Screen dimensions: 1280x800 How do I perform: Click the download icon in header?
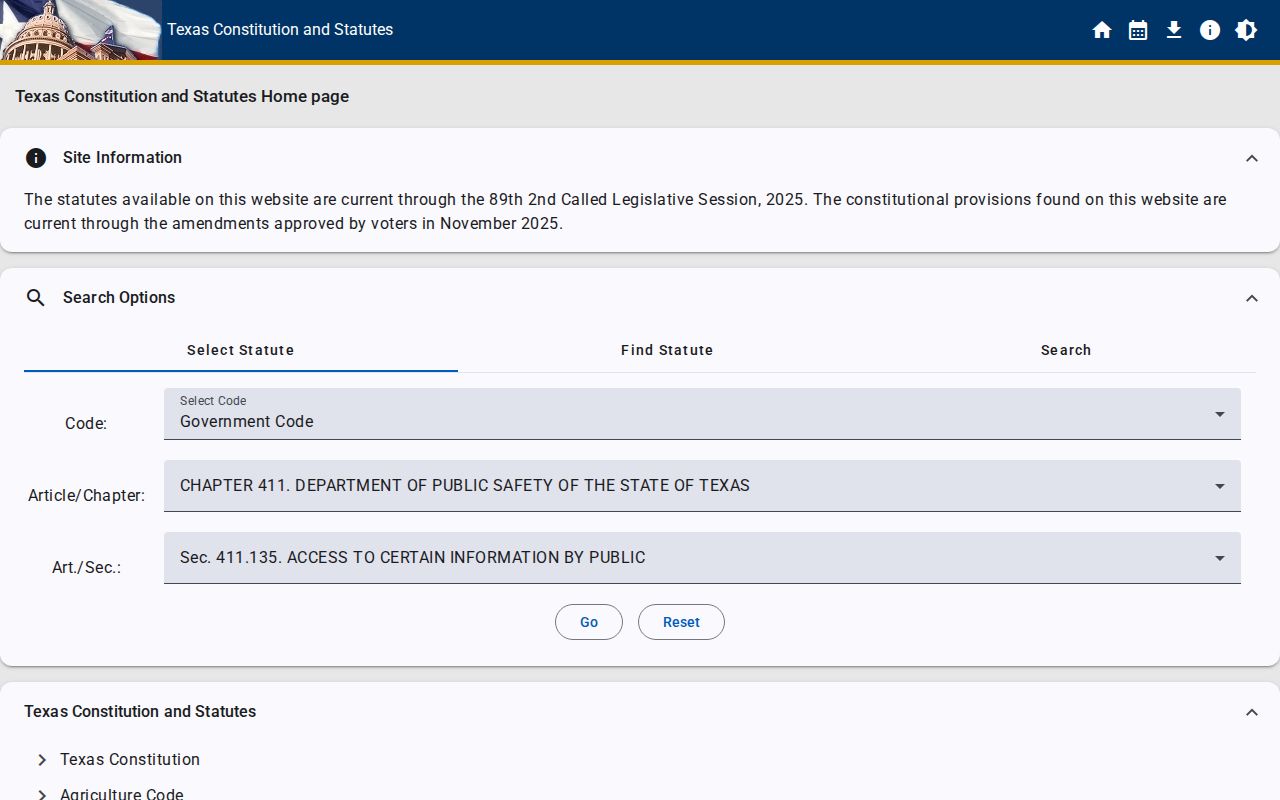click(1174, 30)
